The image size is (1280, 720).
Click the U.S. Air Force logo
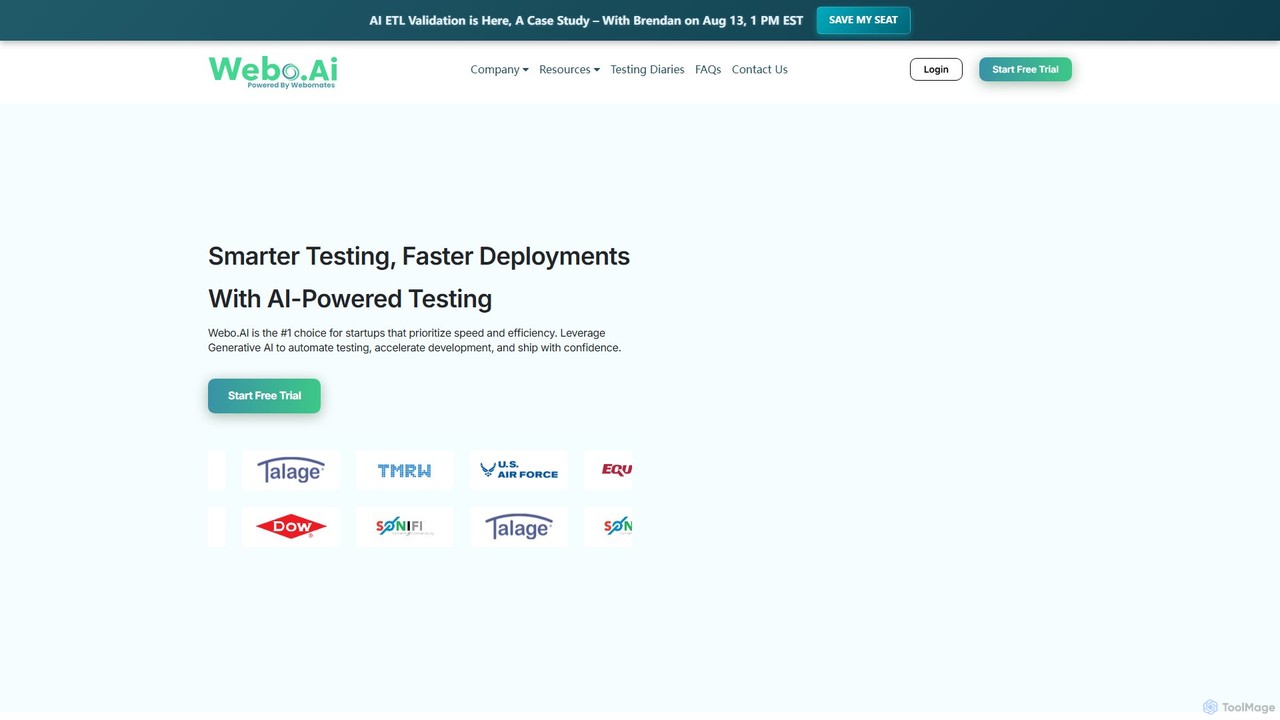[x=519, y=470]
